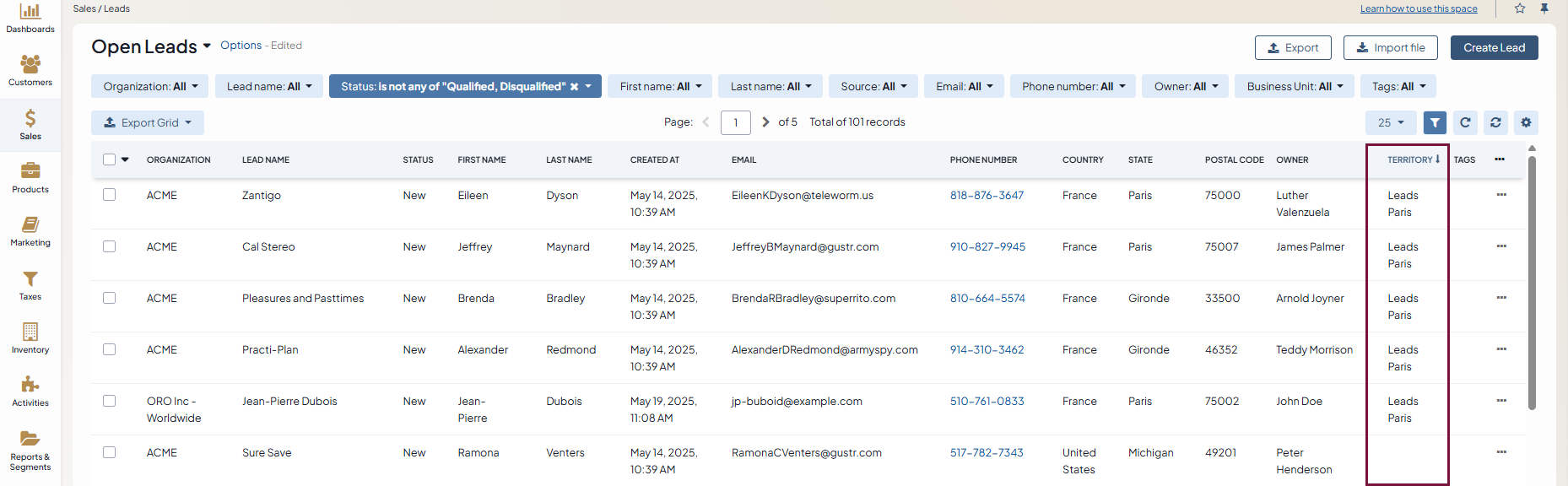Go to Inventory in the sidebar

coord(30,337)
